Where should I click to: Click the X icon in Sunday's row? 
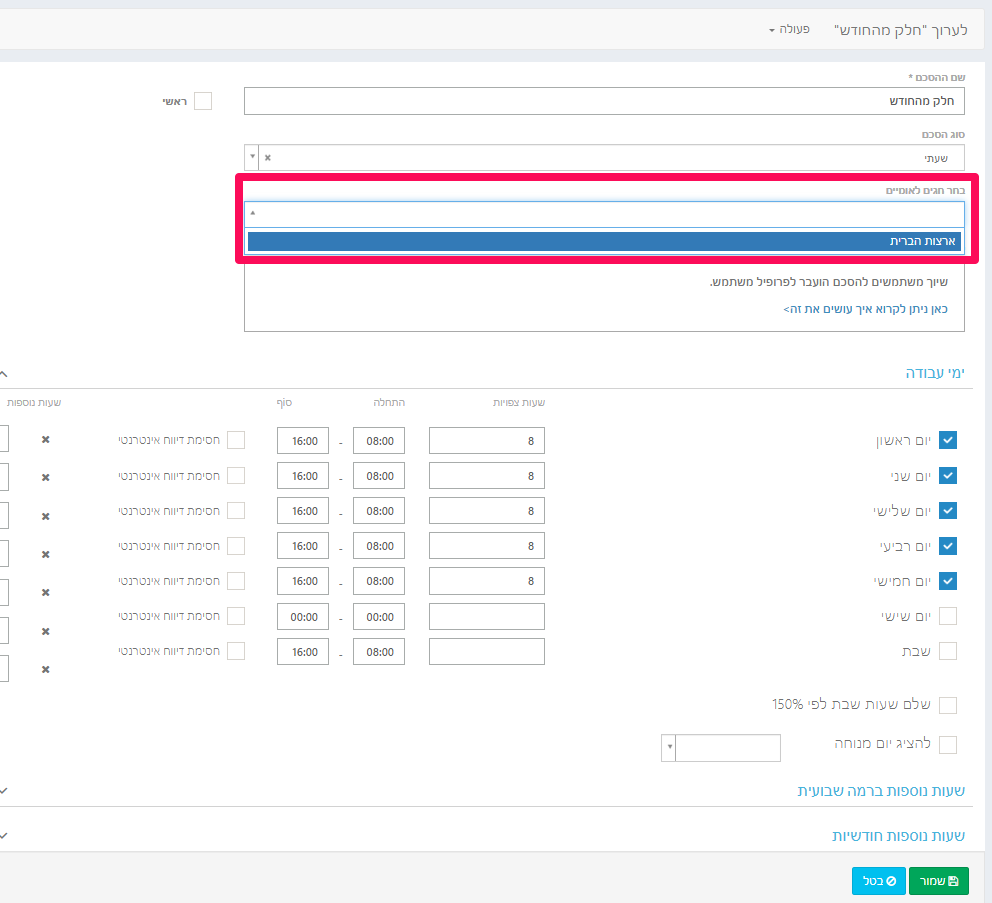coord(45,440)
